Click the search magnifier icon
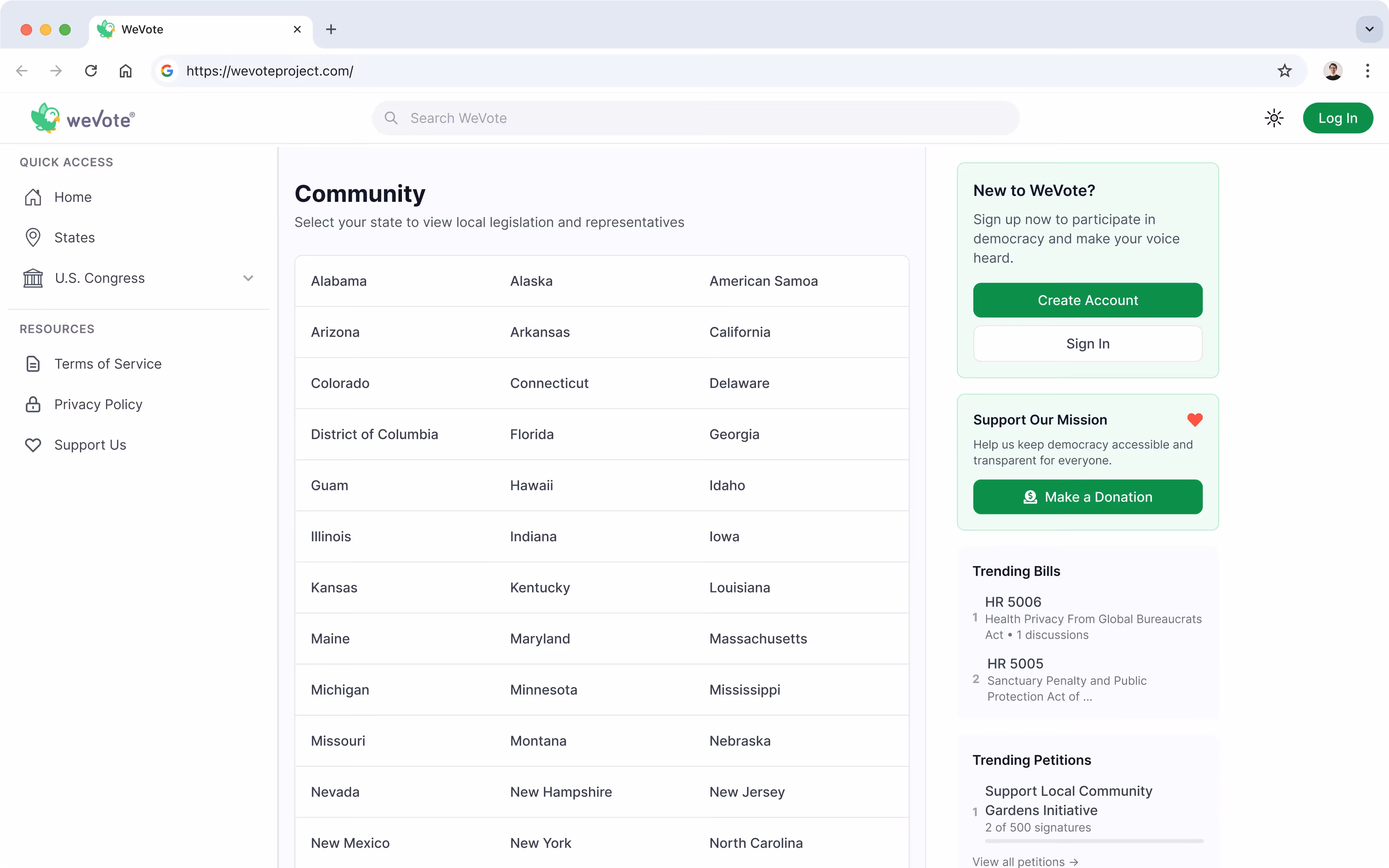The height and width of the screenshot is (868, 1389). pyautogui.click(x=391, y=118)
